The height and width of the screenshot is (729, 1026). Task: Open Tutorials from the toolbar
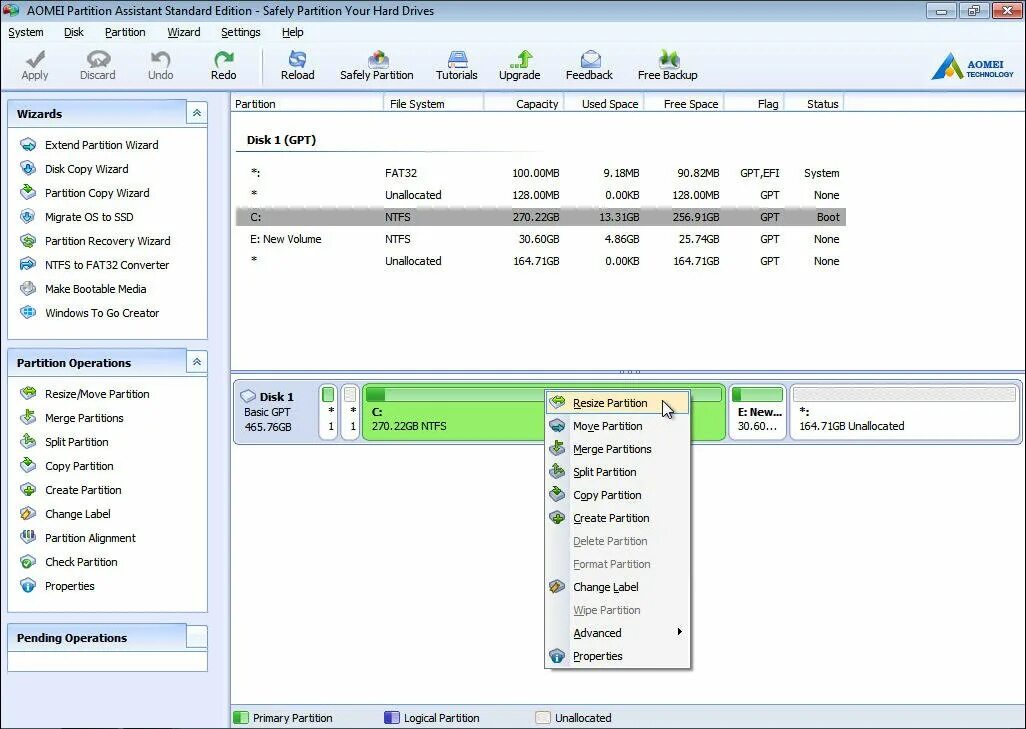pos(457,65)
